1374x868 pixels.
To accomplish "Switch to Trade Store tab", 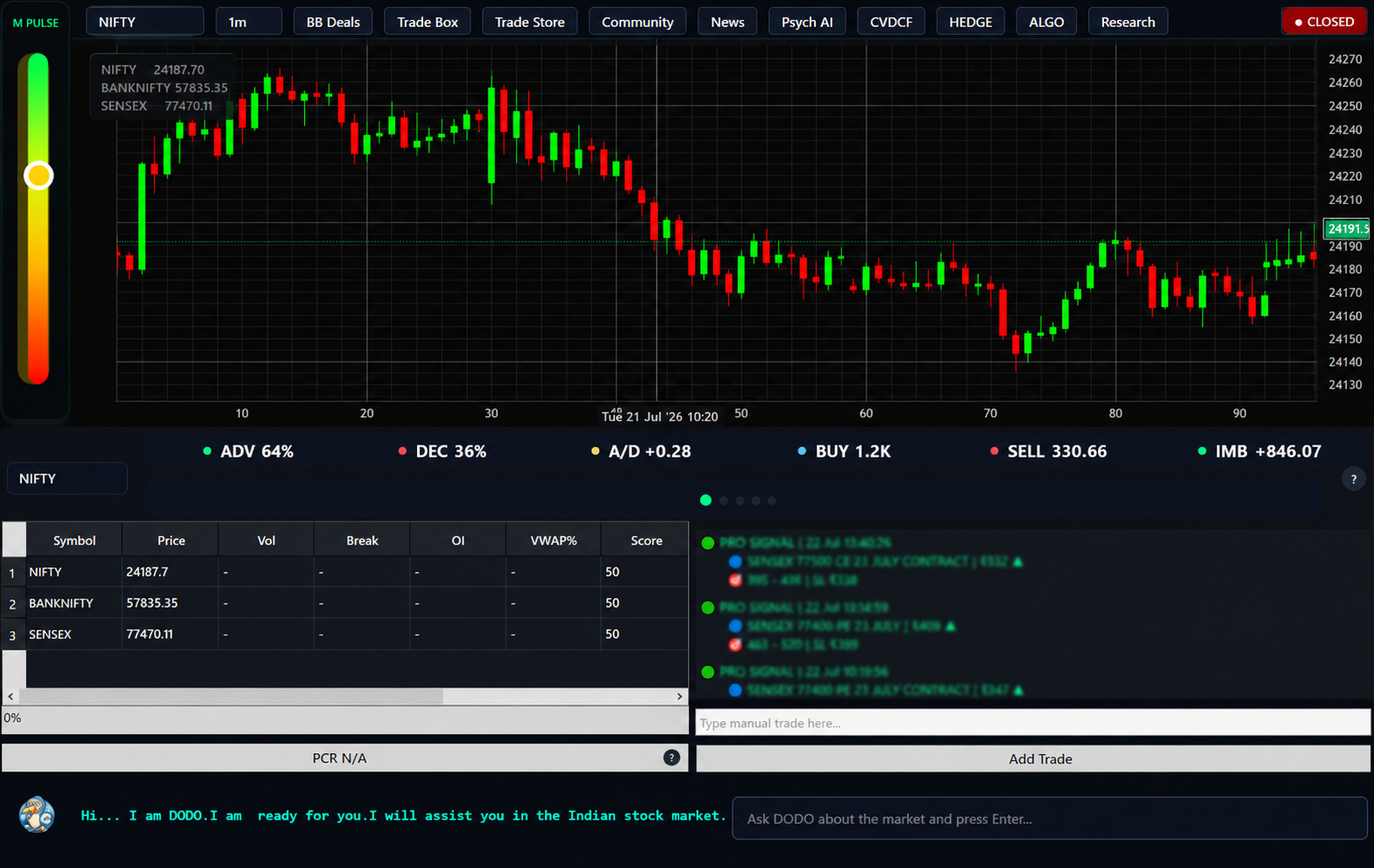I will coord(529,22).
